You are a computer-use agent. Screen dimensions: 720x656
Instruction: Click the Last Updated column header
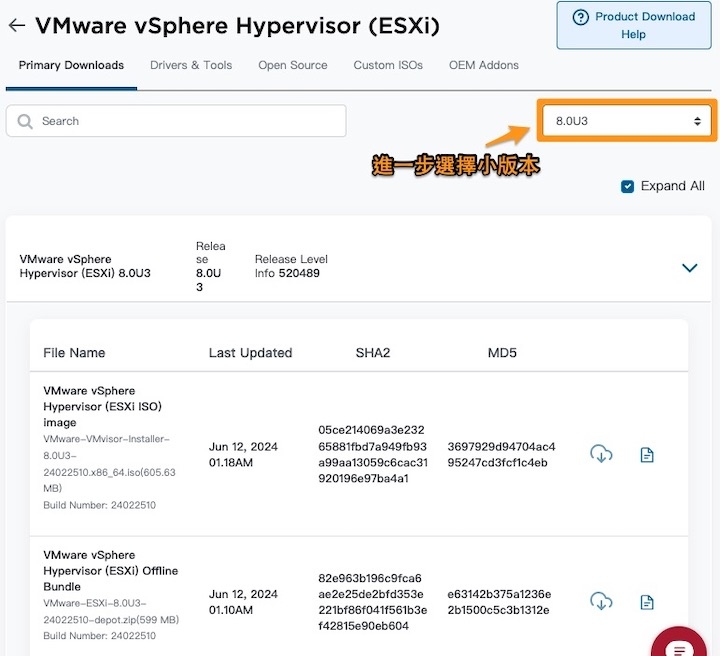(250, 353)
